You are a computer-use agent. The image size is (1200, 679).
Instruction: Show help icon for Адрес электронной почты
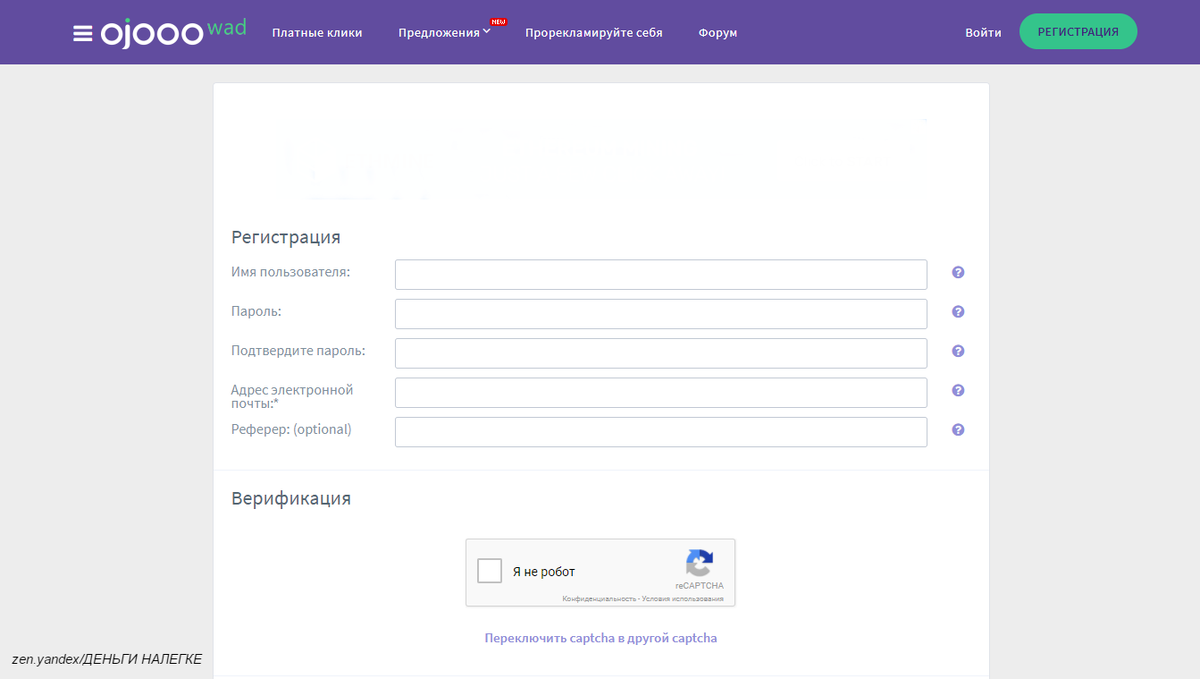[x=958, y=391]
